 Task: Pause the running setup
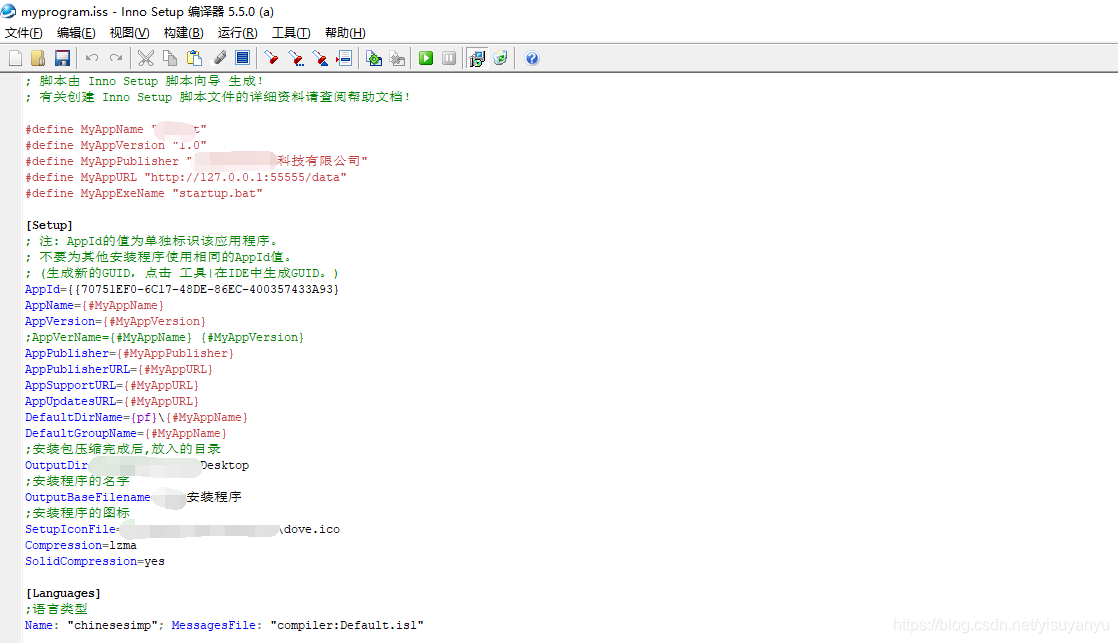(449, 58)
